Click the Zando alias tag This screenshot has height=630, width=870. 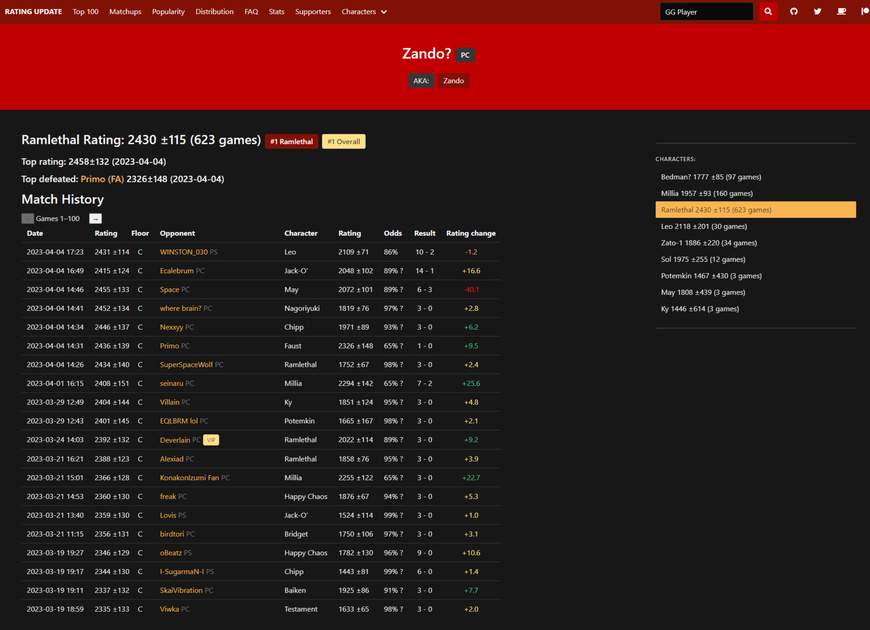coord(454,81)
